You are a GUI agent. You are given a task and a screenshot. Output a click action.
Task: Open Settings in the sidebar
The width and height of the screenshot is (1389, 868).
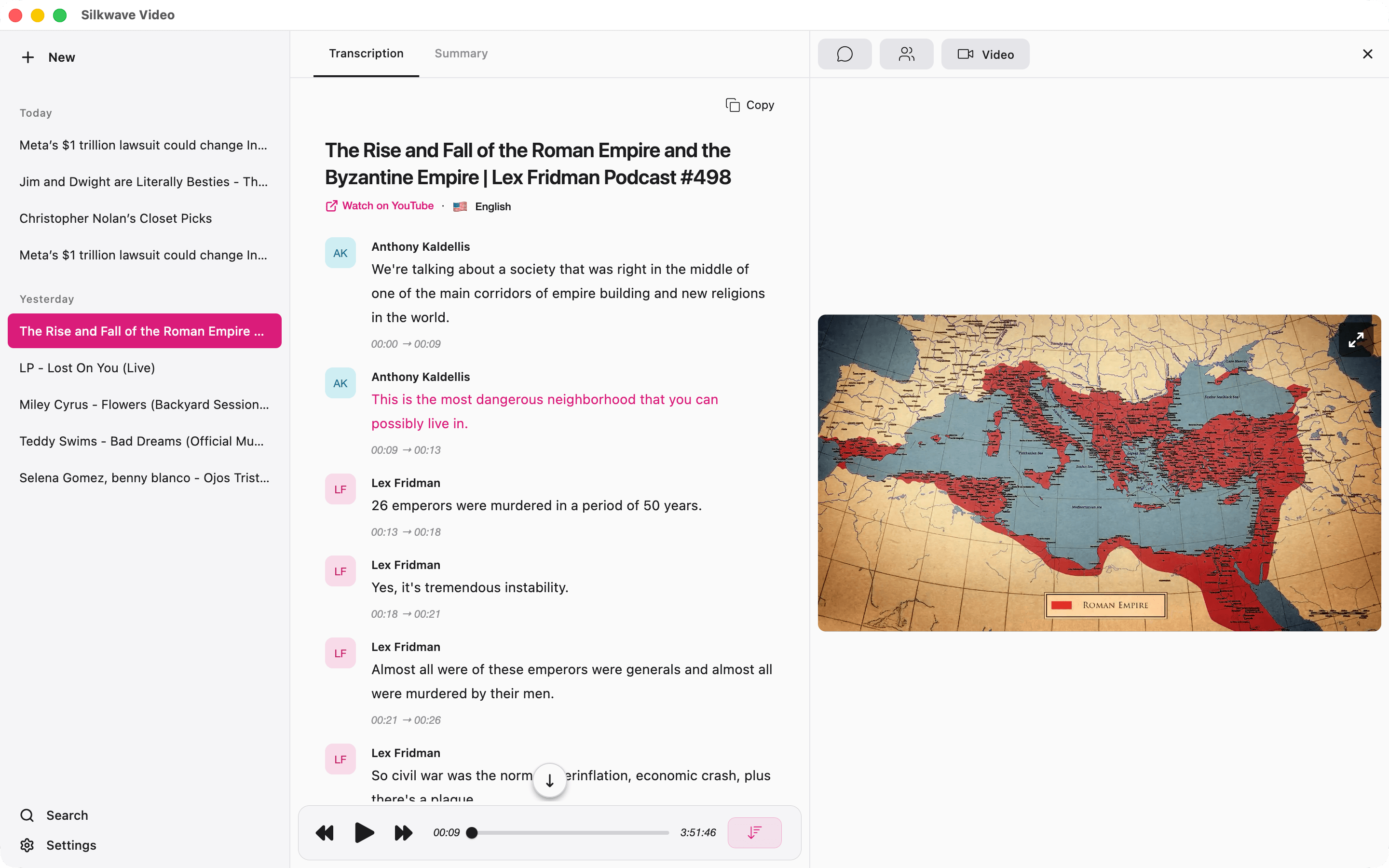58,845
